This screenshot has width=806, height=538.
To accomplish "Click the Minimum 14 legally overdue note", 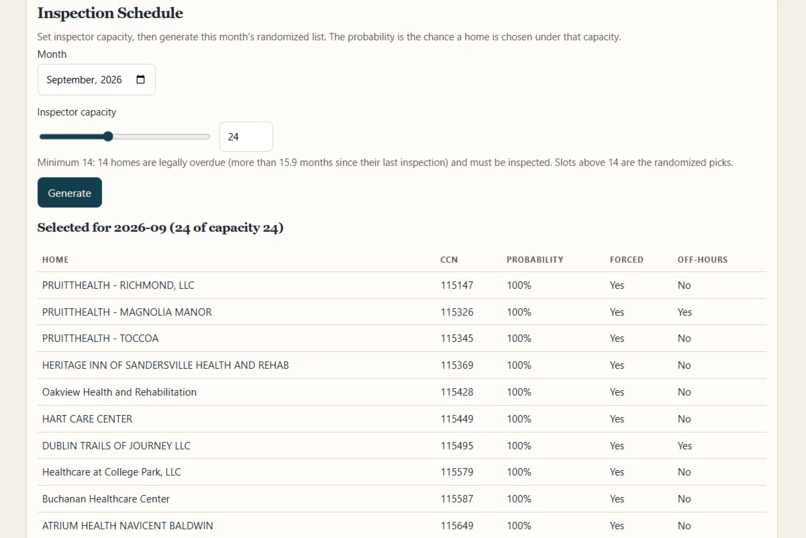I will [x=385, y=162].
